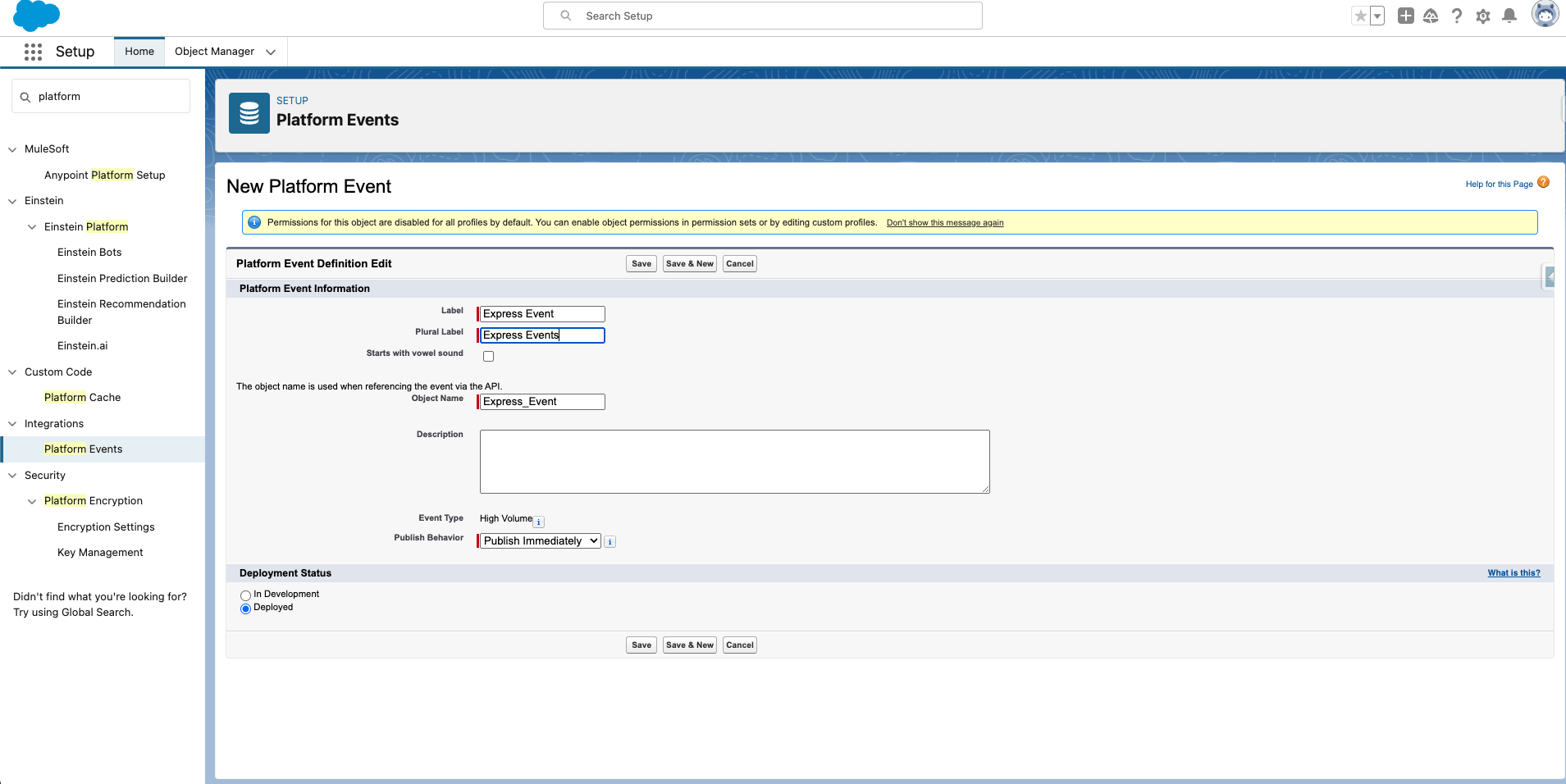Click the Quick Find box containing platform
This screenshot has width=1566, height=784.
[x=101, y=97]
